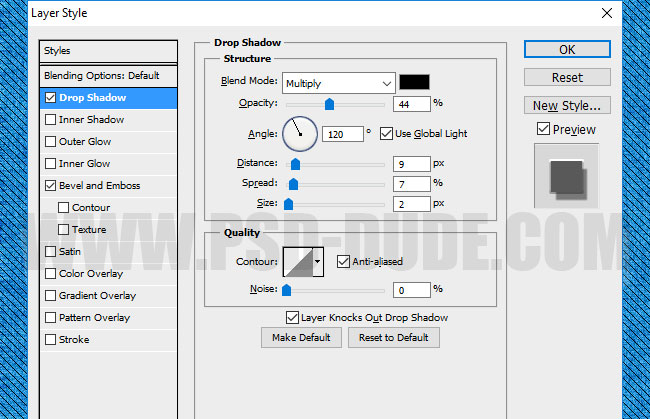Click the contour curve thumbnail

click(298, 262)
